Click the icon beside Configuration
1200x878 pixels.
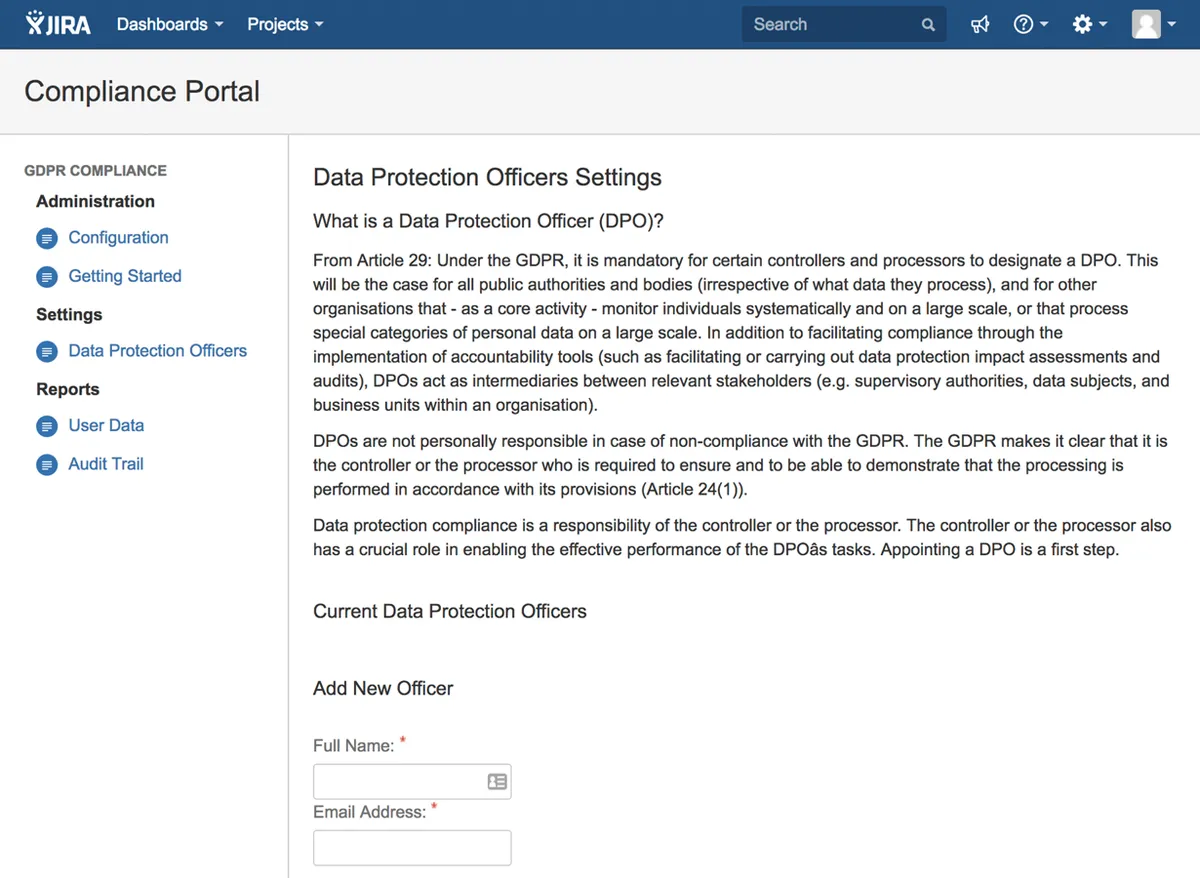click(47, 239)
